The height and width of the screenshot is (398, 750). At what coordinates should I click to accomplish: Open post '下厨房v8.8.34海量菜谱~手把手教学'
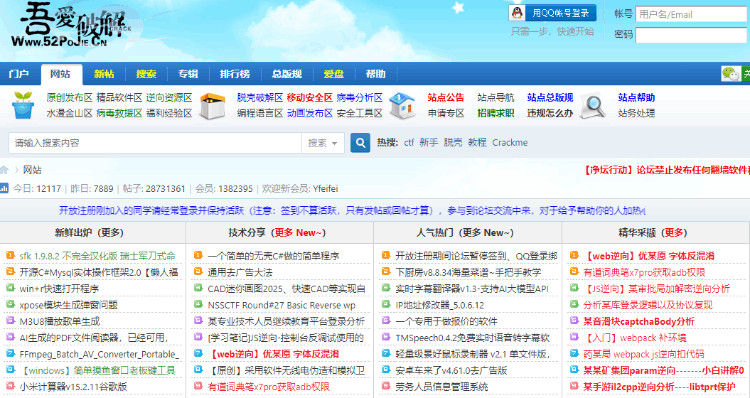468,272
